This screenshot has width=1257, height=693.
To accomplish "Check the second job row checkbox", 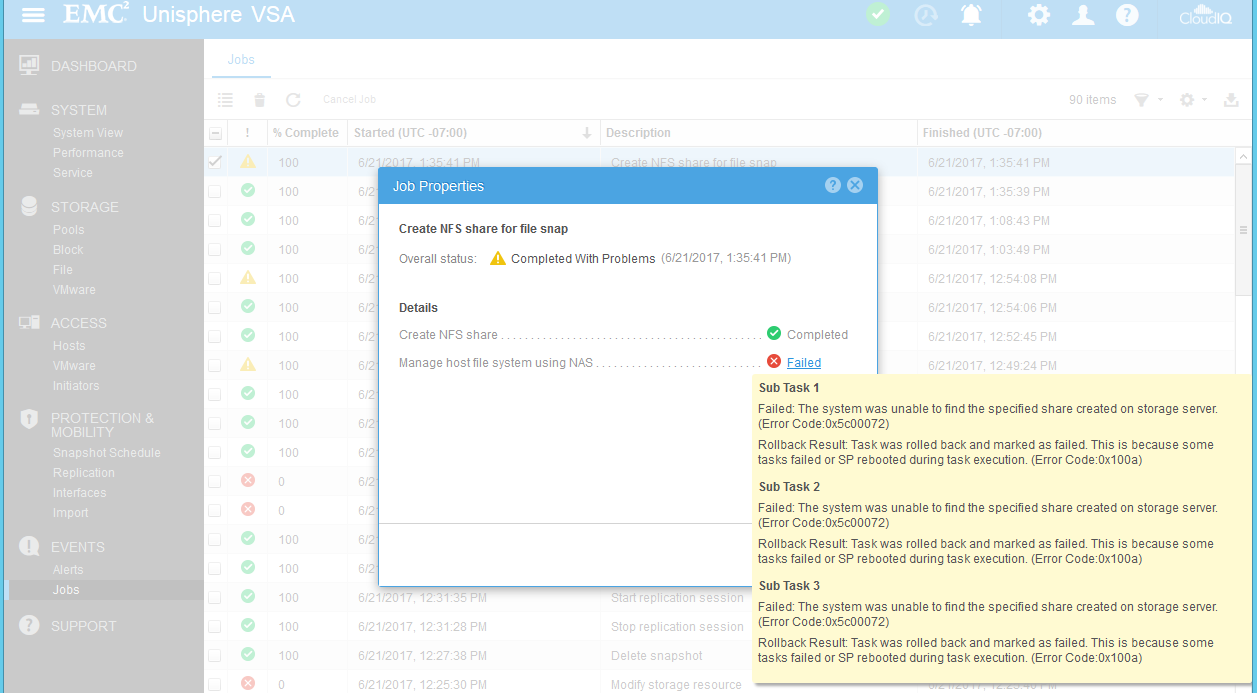I will (215, 191).
